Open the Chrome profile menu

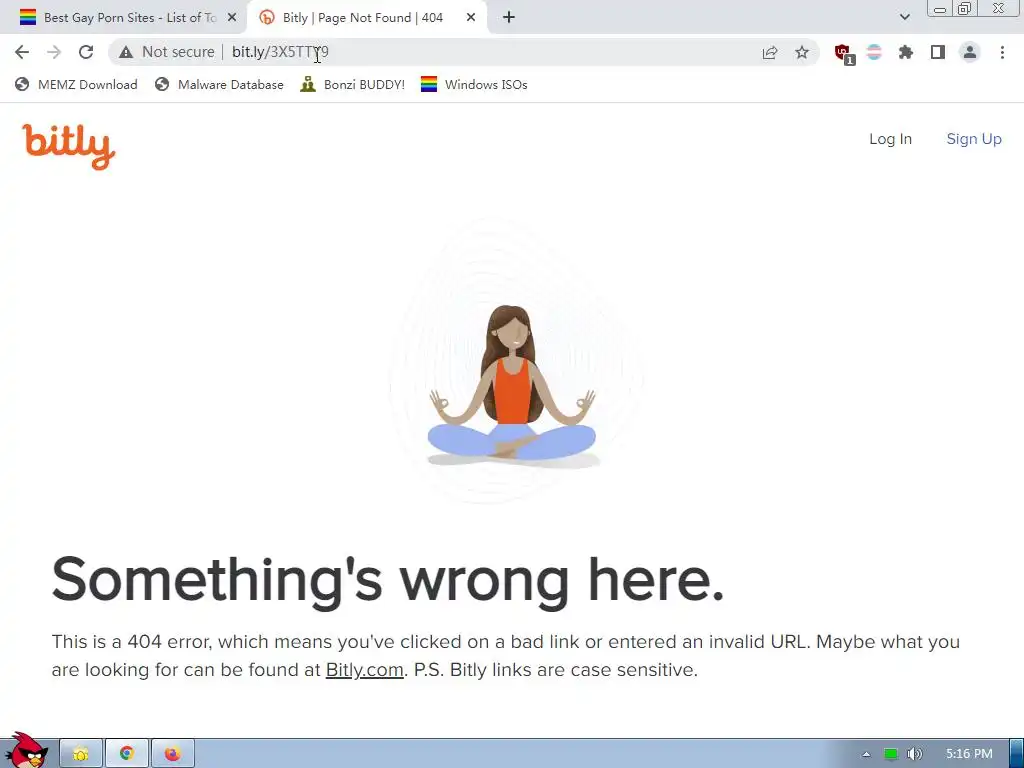(970, 52)
